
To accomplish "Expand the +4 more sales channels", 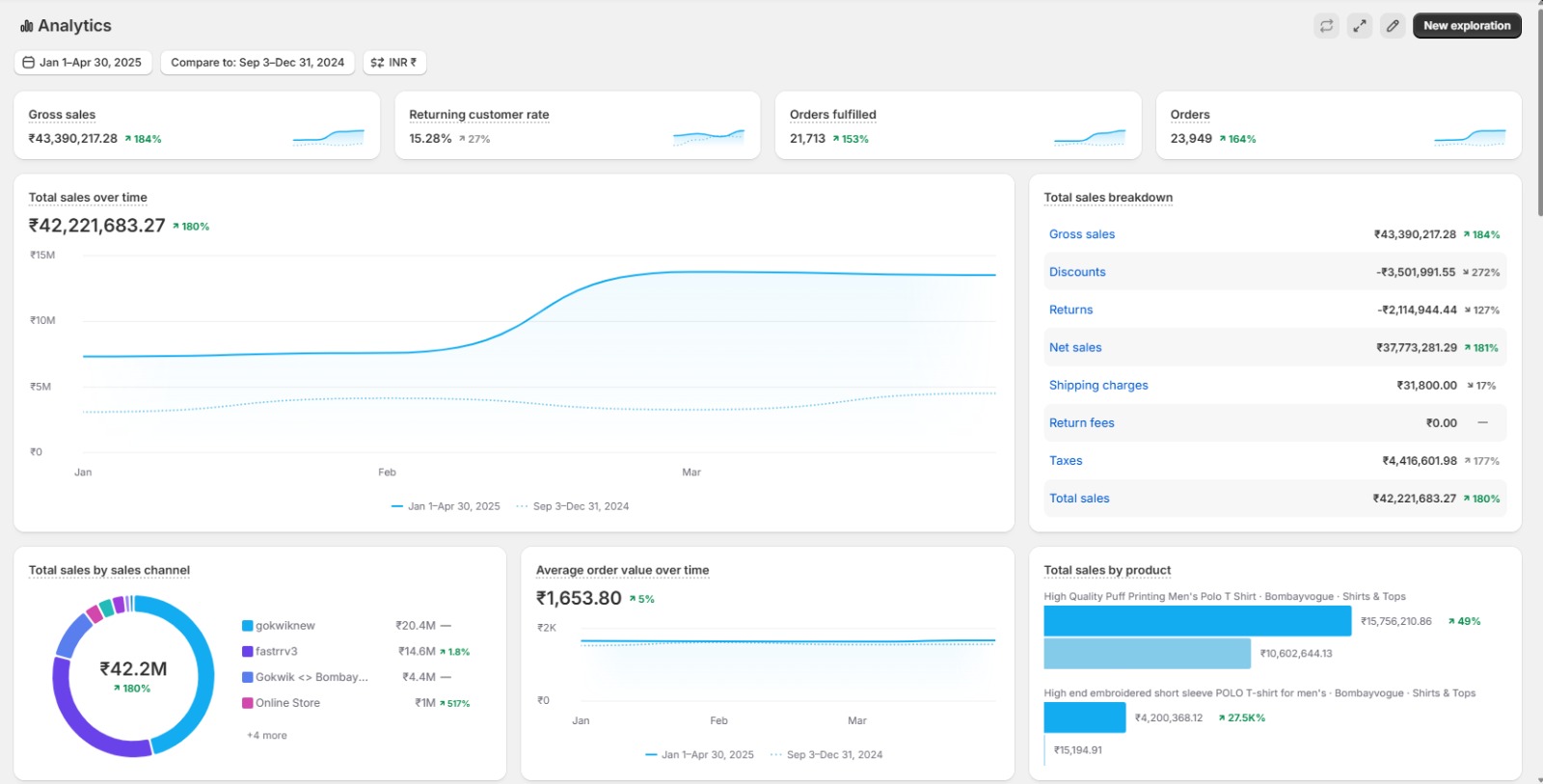I will [x=267, y=736].
